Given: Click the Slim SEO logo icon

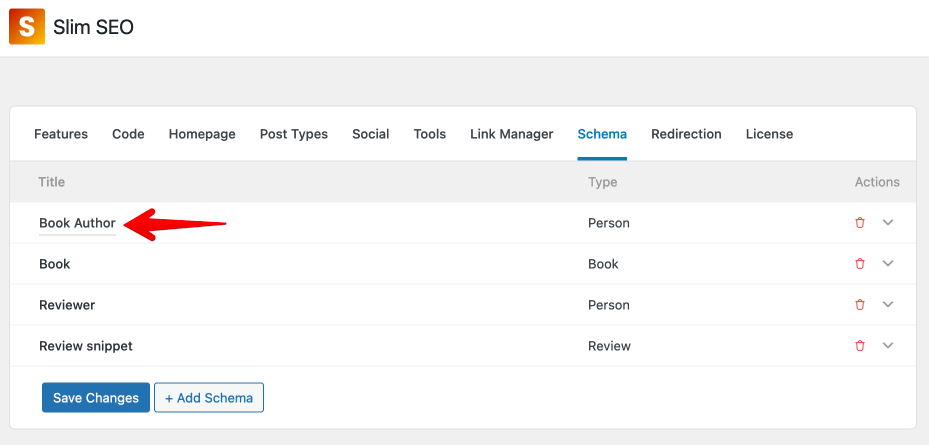Looking at the screenshot, I should tap(27, 27).
